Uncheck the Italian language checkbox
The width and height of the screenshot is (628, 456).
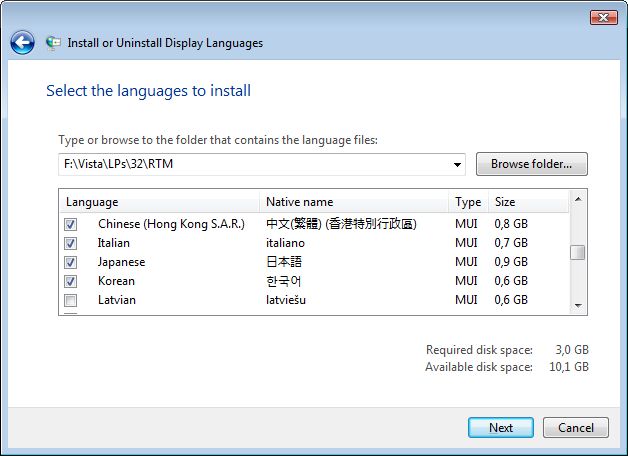coord(70,243)
